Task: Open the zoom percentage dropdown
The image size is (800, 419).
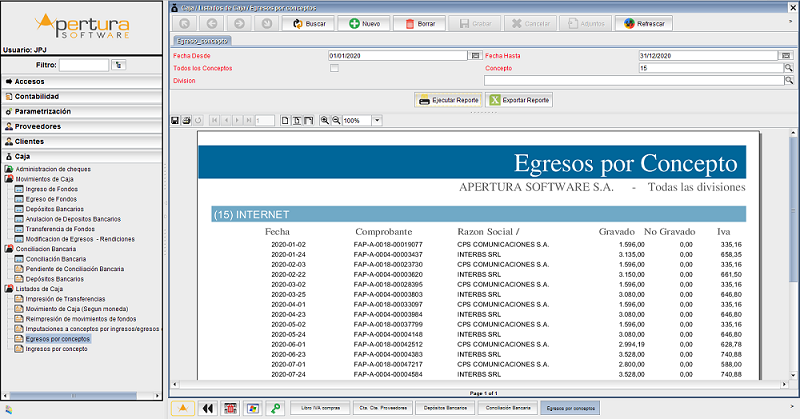Action: 377,120
